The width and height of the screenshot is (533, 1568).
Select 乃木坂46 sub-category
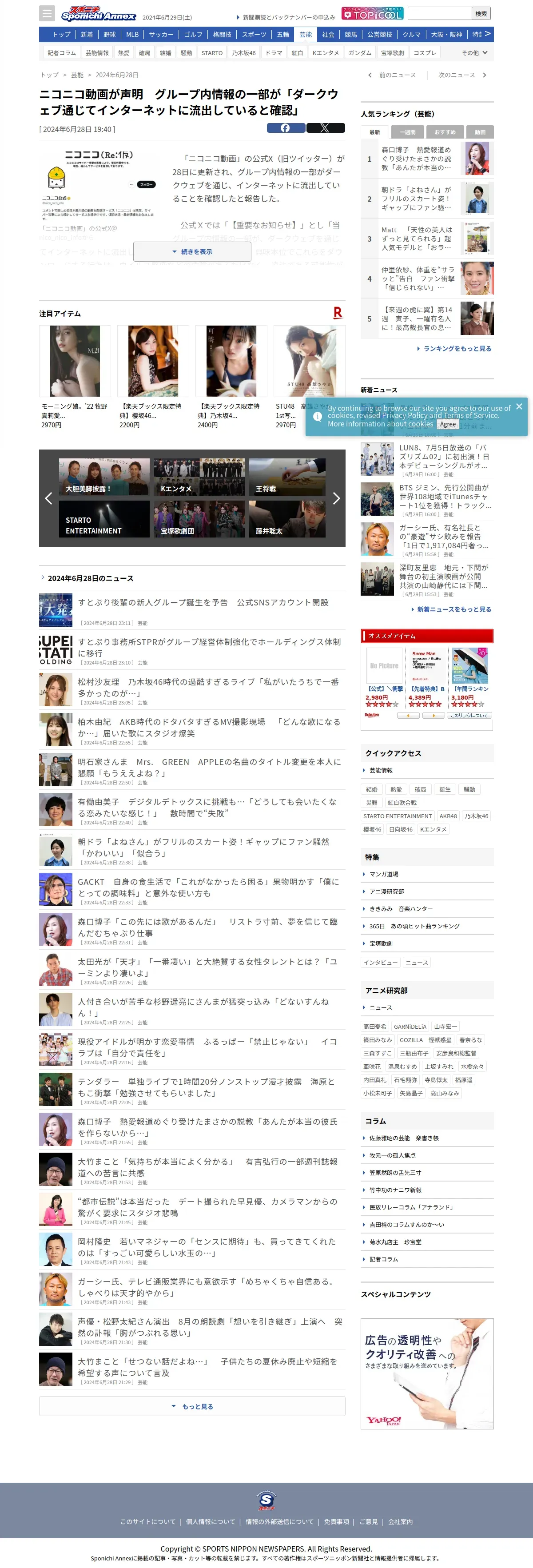[243, 53]
